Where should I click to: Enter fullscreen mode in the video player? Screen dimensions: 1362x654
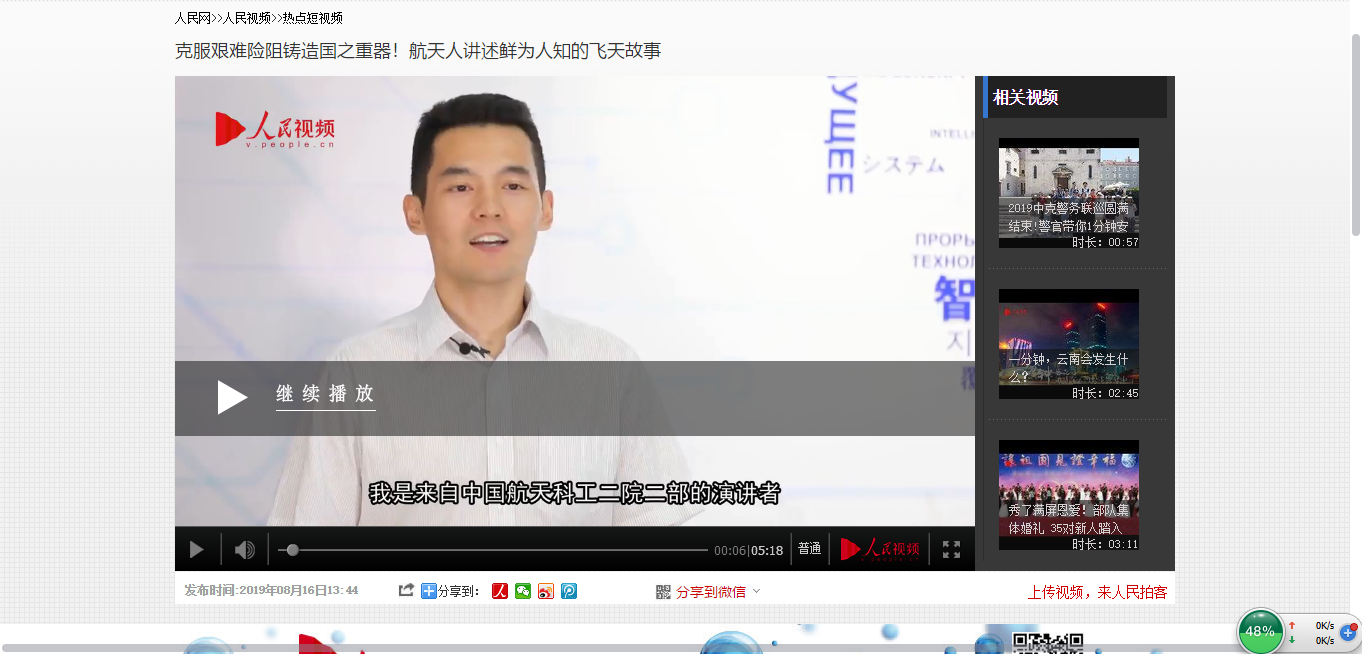point(951,550)
